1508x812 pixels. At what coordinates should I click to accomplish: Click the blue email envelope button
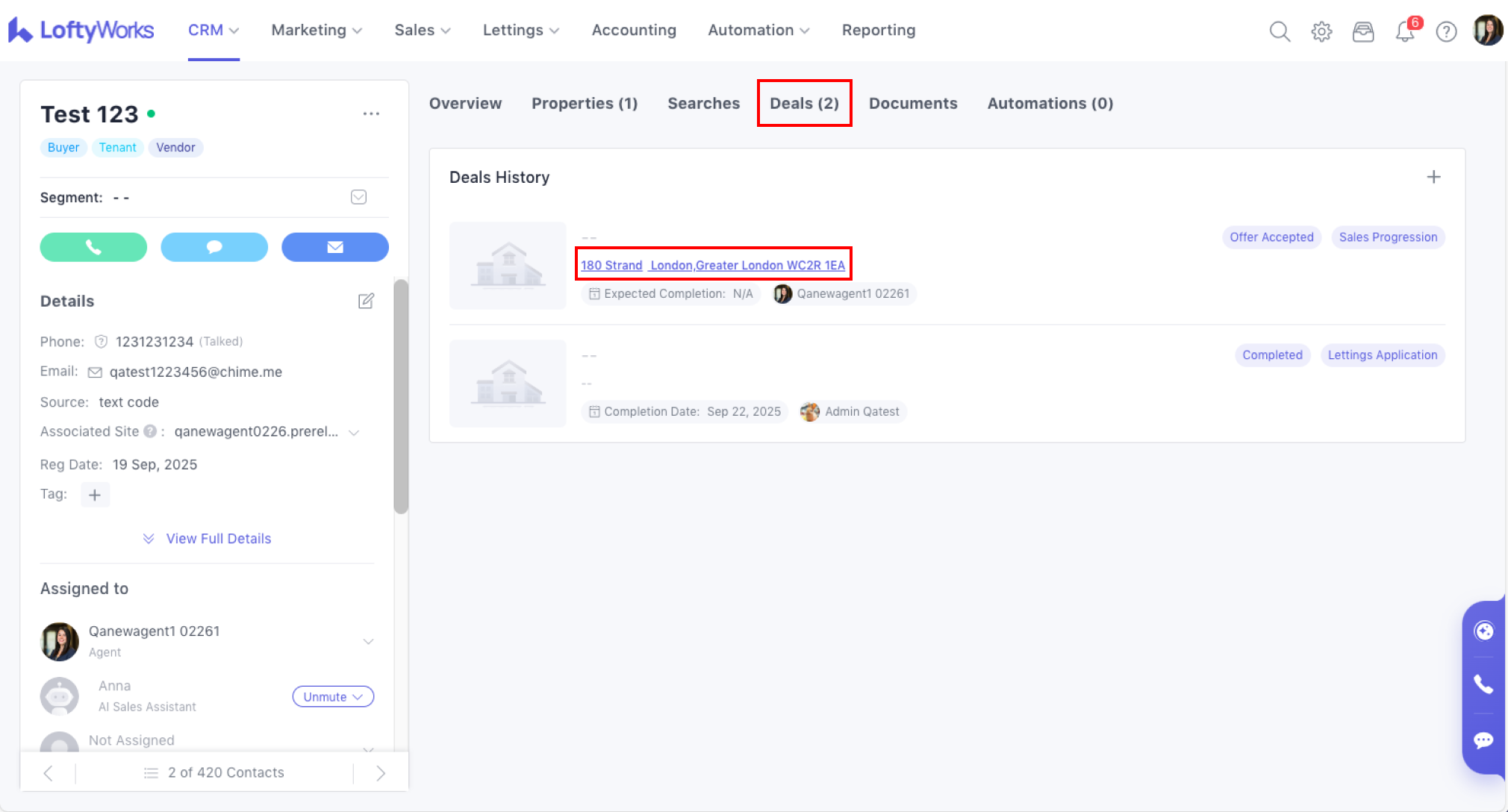click(x=334, y=247)
